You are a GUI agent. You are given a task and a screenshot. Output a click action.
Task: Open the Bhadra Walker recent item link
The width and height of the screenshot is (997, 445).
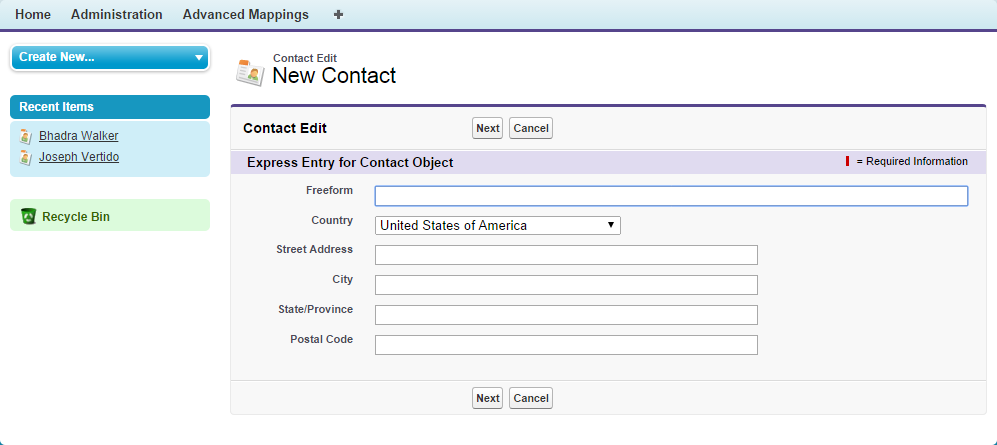(x=79, y=136)
